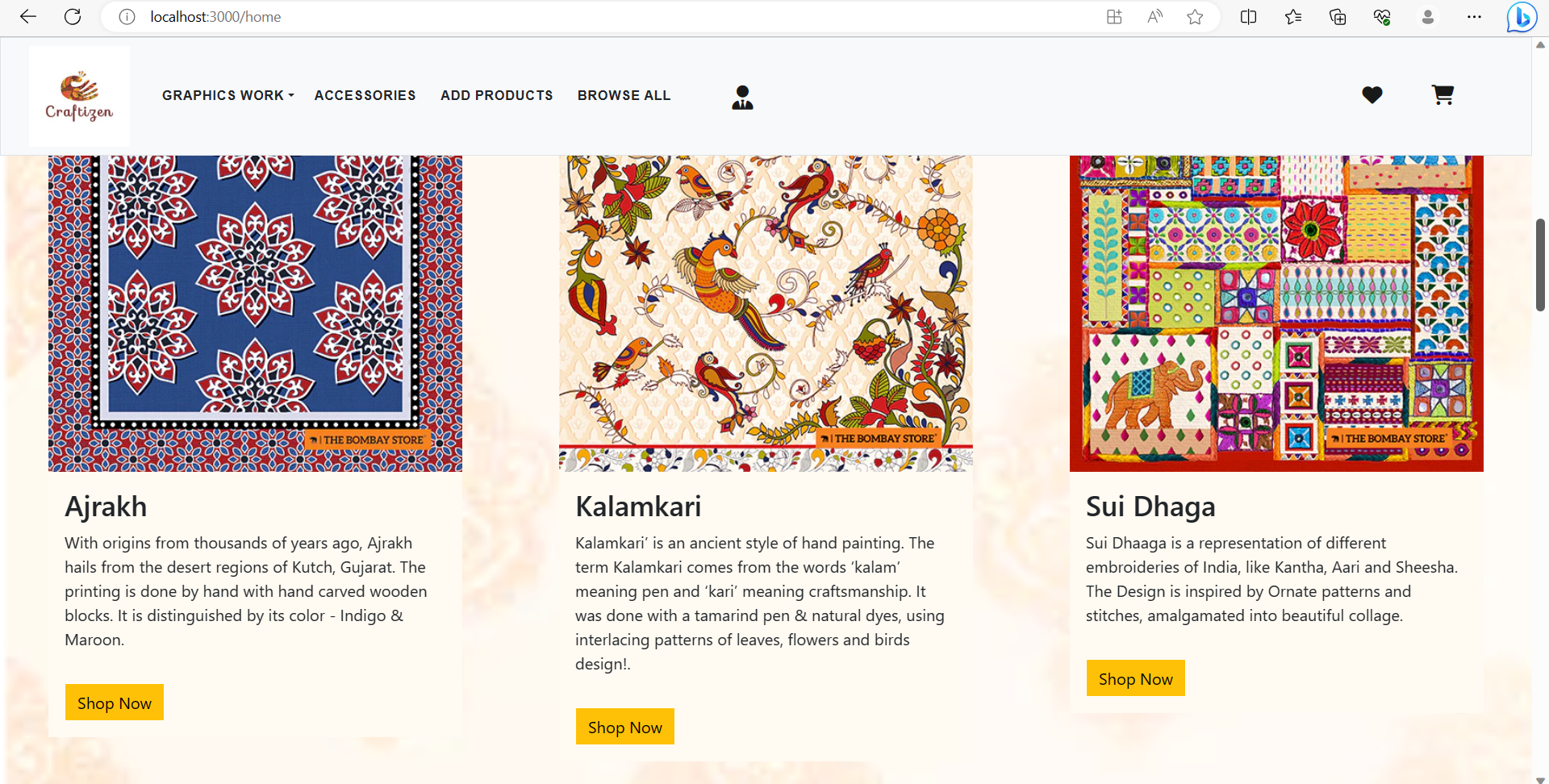This screenshot has width=1549, height=784.
Task: Open the shopping cart icon
Action: click(1443, 95)
